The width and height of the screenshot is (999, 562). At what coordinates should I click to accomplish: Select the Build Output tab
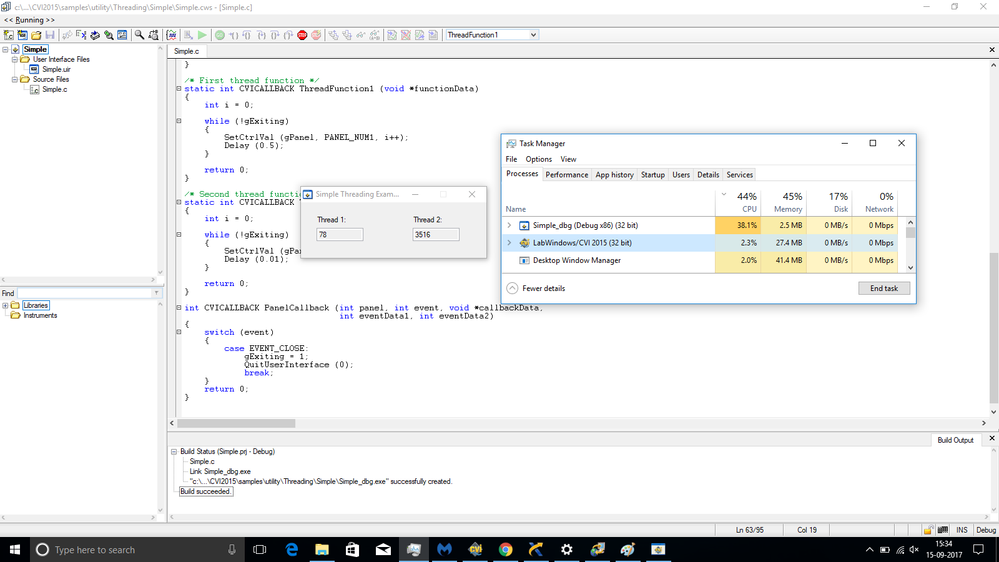point(954,440)
